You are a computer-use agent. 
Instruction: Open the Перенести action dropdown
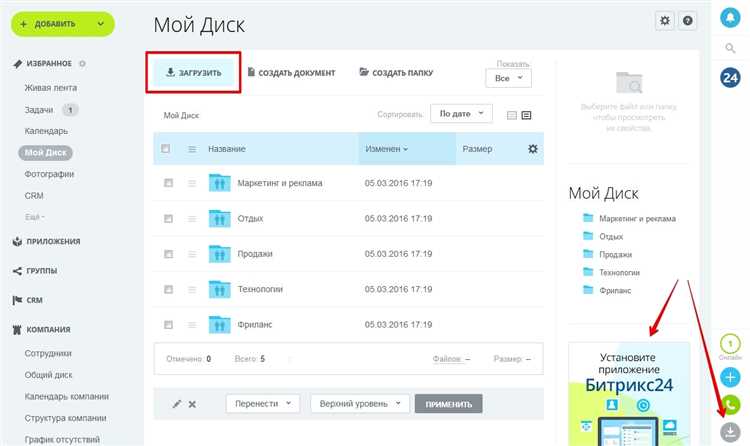[x=263, y=403]
